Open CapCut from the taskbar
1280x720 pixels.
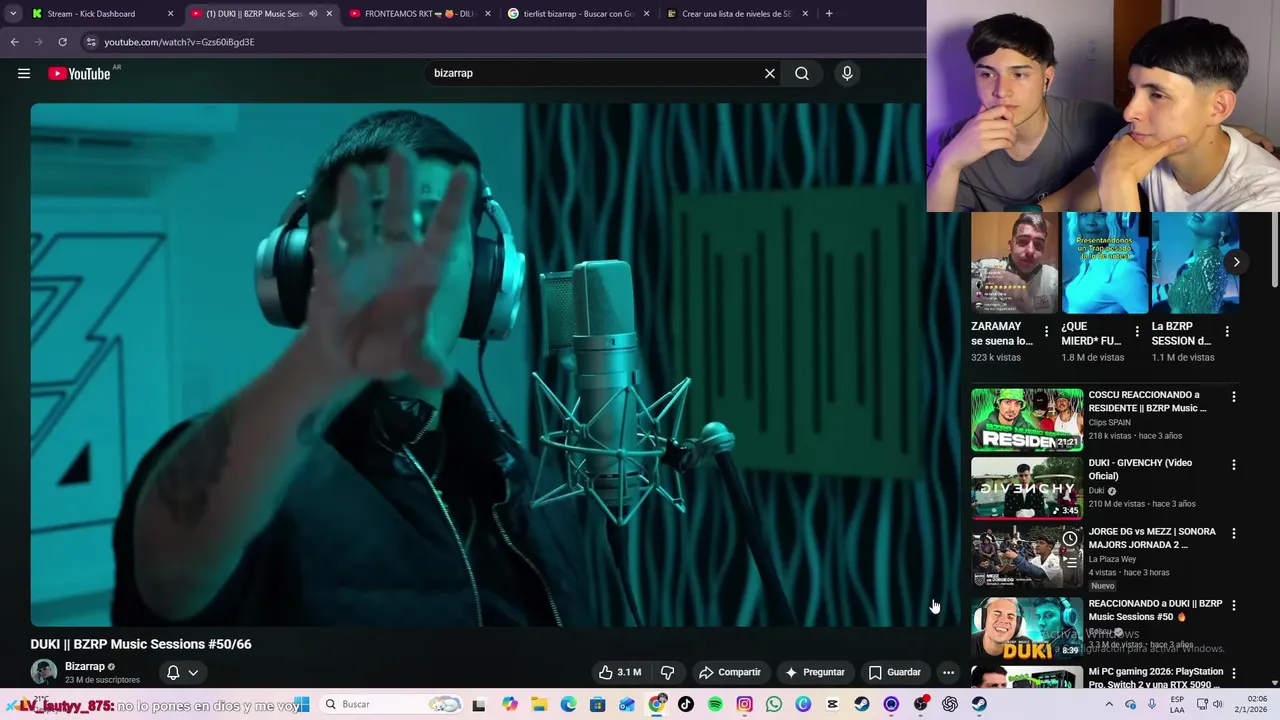(x=832, y=704)
